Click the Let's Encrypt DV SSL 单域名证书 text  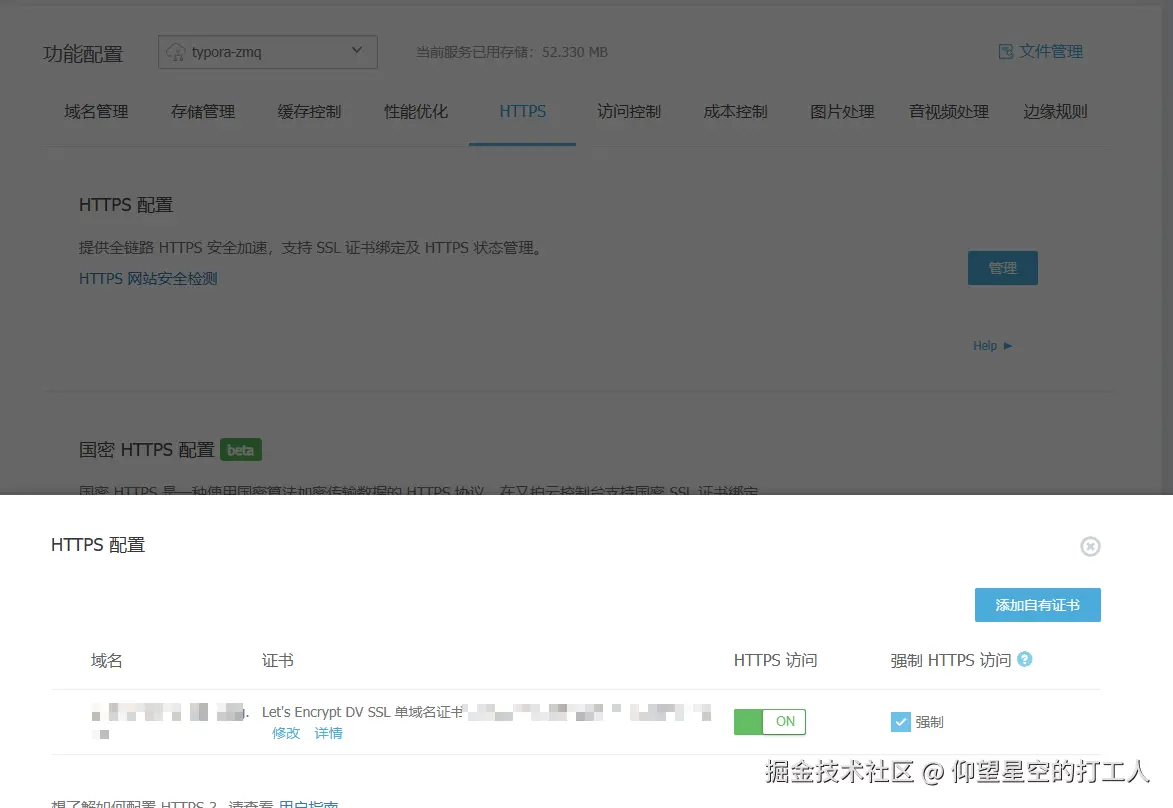click(362, 712)
